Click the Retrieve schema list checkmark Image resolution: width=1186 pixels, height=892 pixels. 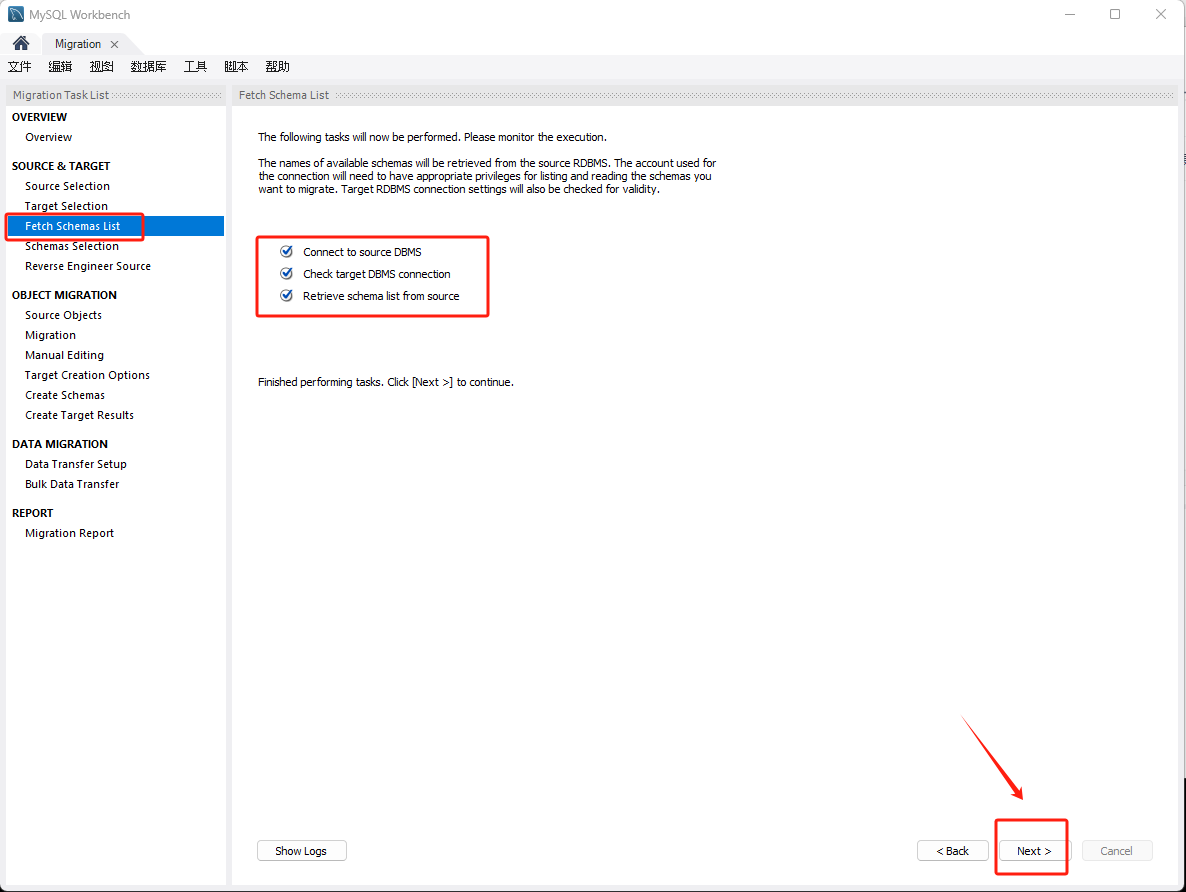point(287,296)
